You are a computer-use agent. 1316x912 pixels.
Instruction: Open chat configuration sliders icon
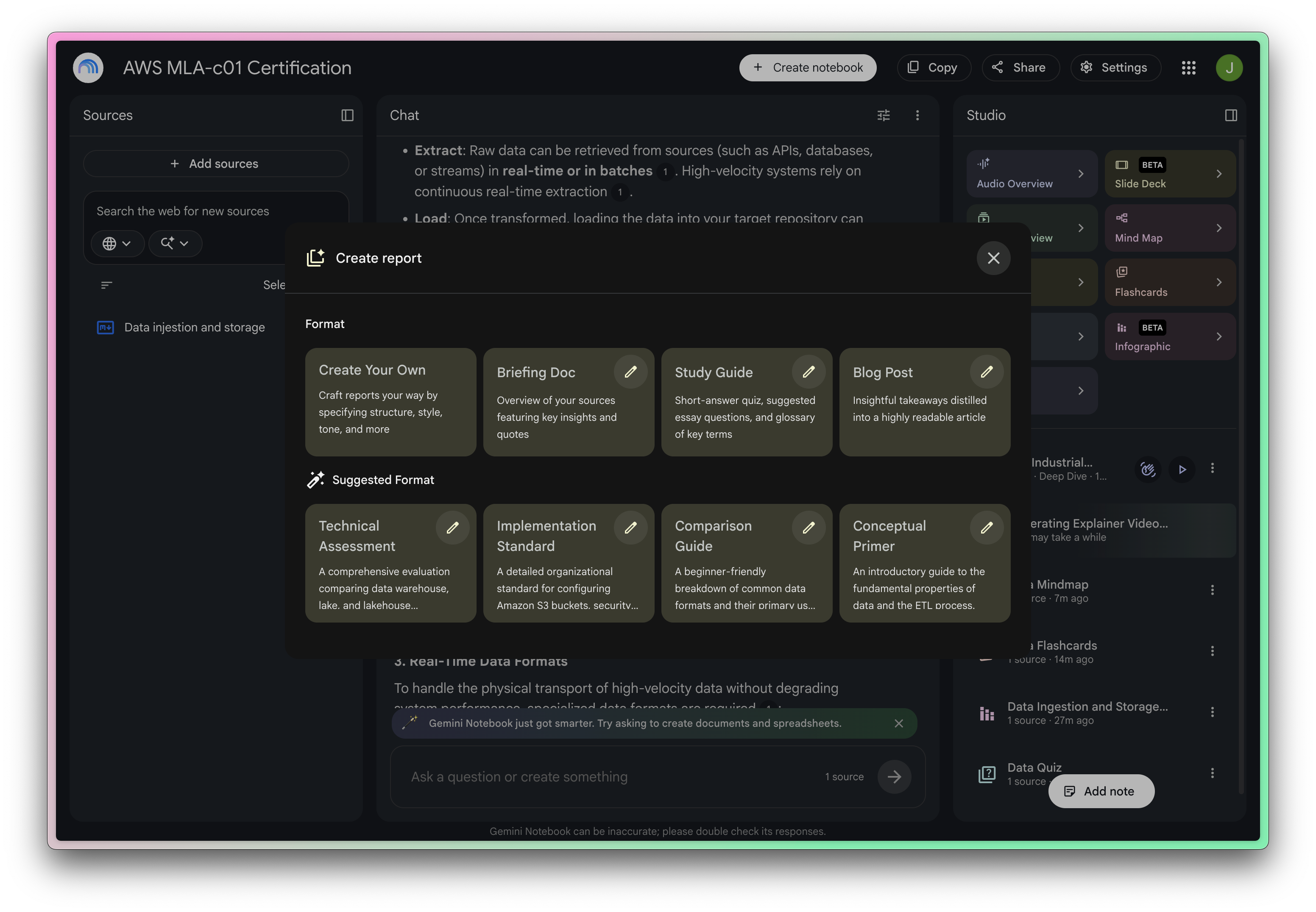[883, 115]
